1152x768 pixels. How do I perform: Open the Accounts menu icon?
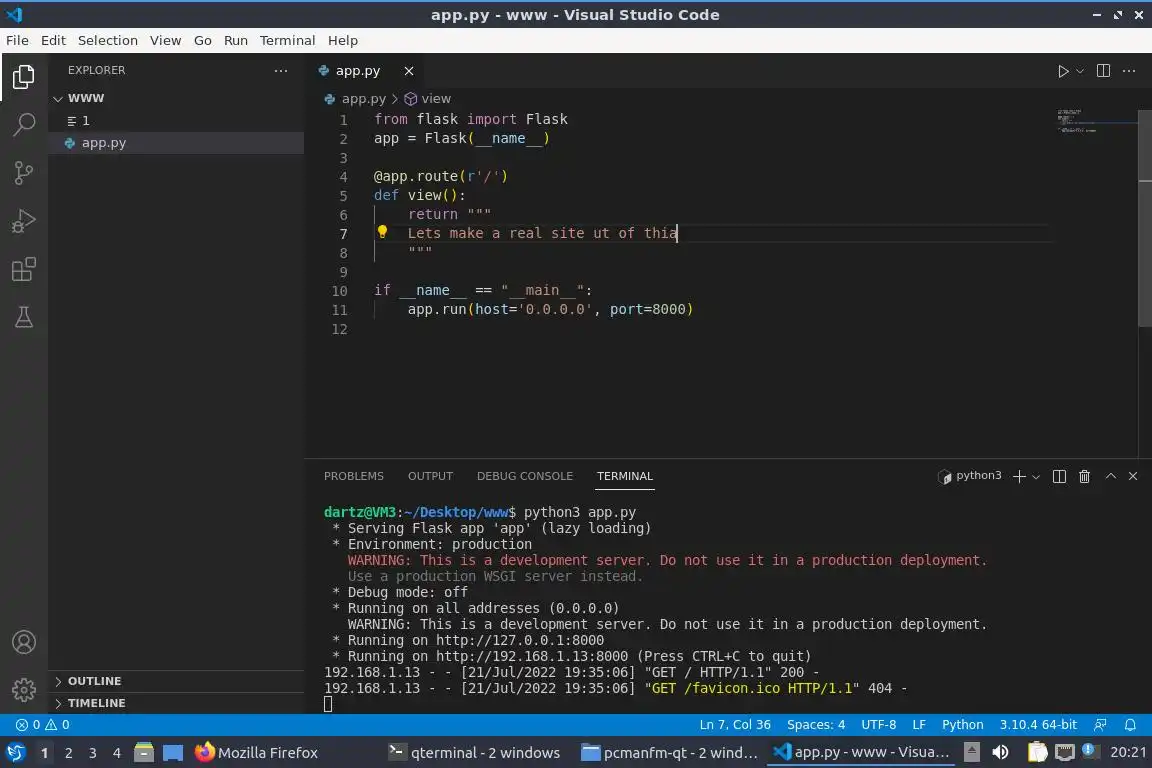(x=24, y=642)
